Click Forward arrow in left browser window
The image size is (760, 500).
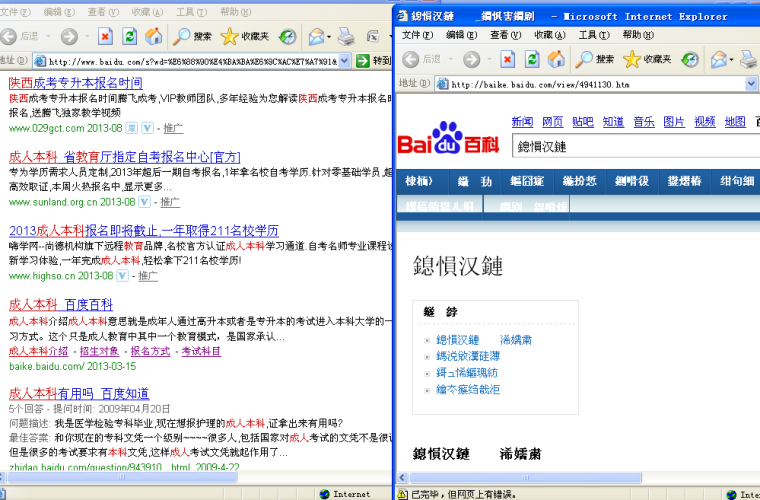click(69, 36)
